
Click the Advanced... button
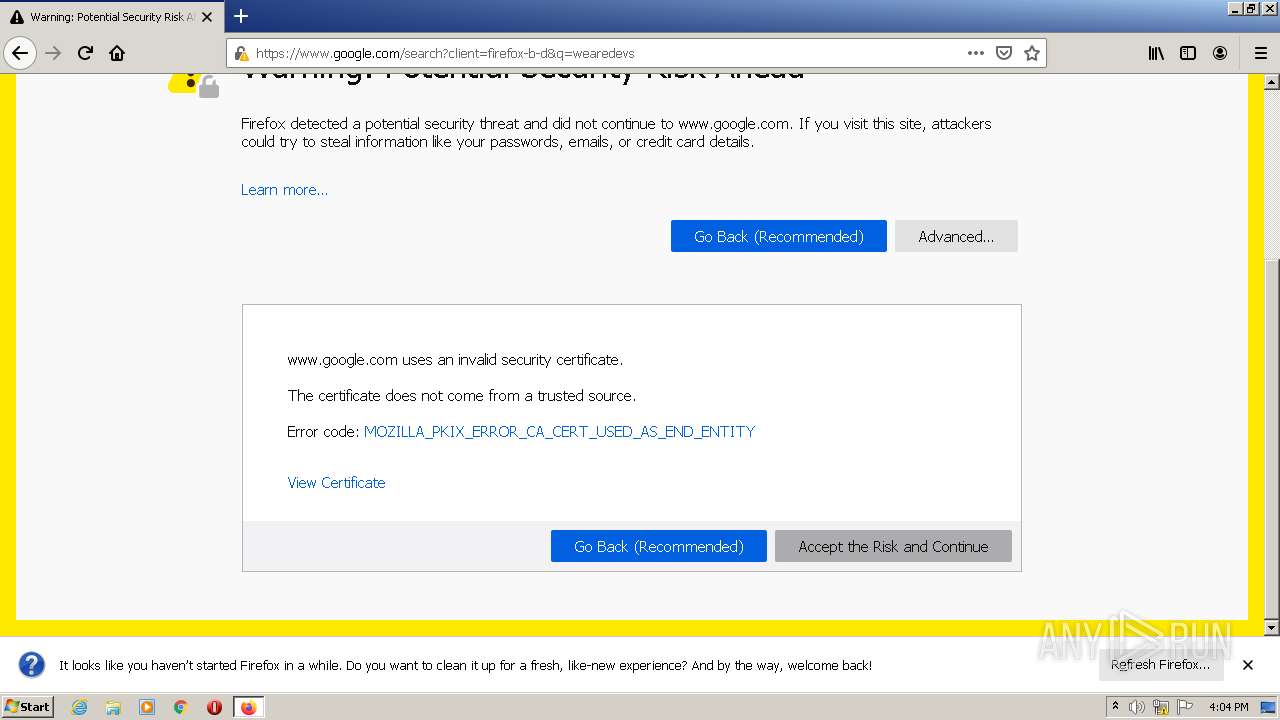point(956,236)
